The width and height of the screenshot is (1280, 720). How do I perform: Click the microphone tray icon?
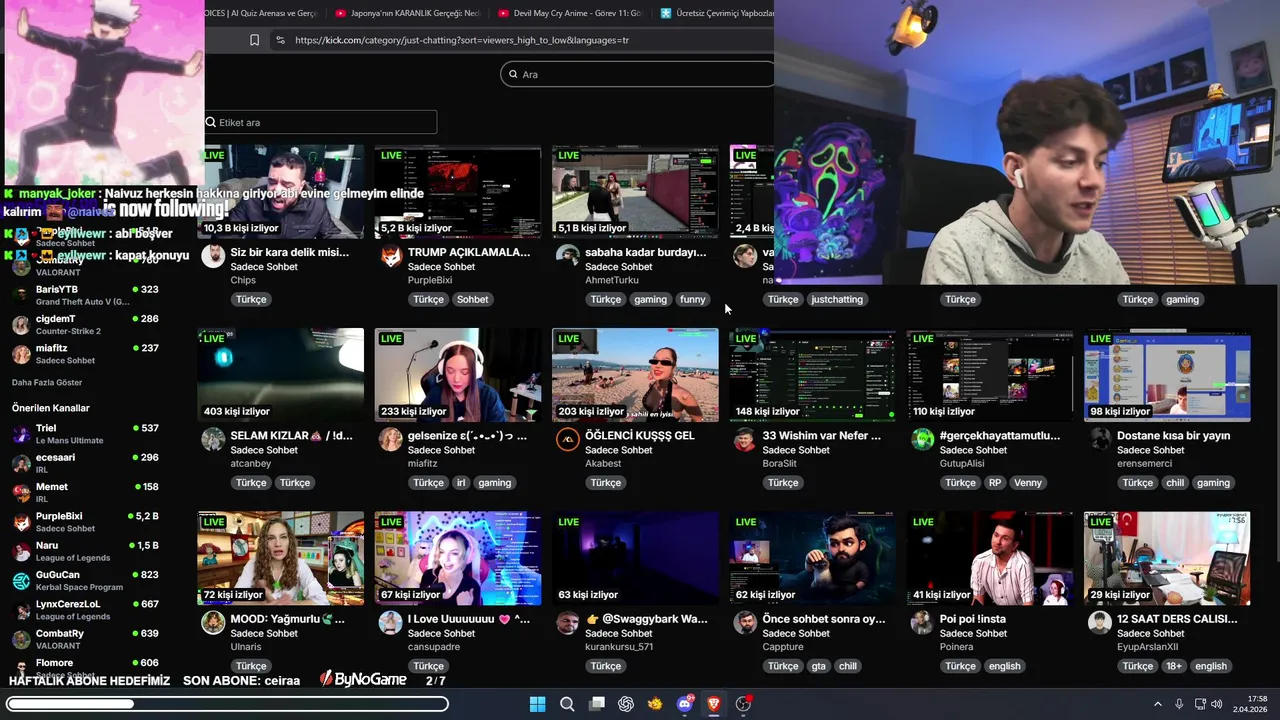[x=1179, y=704]
